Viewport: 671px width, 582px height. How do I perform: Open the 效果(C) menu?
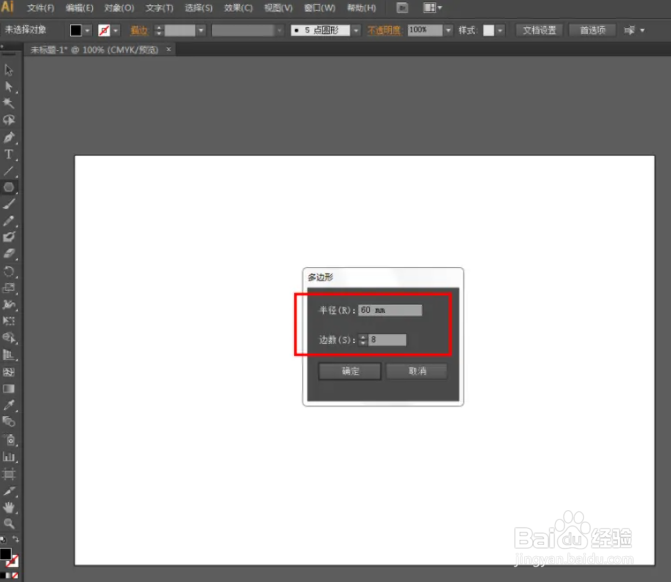pos(238,8)
